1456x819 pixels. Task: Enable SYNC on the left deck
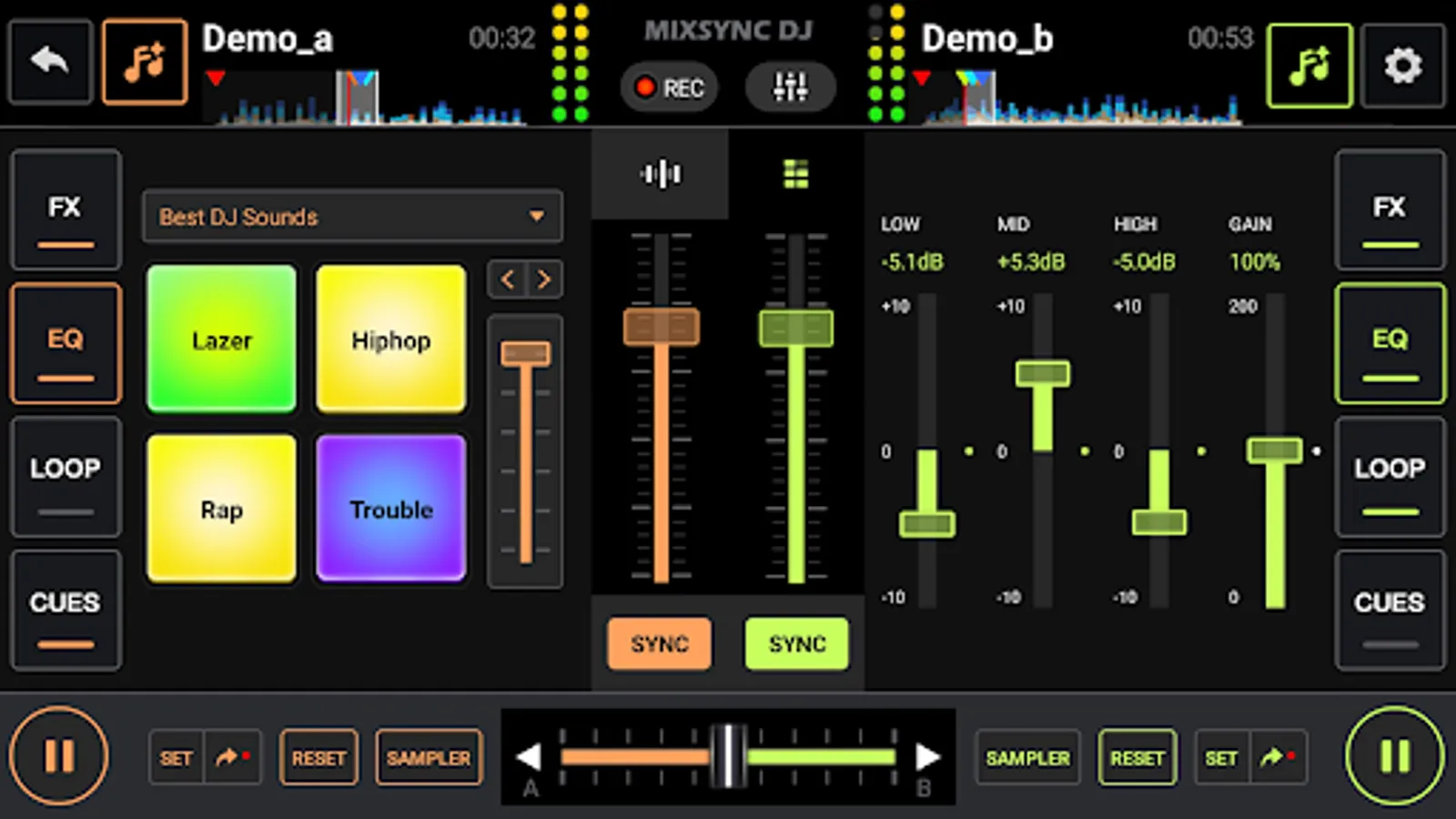point(660,644)
